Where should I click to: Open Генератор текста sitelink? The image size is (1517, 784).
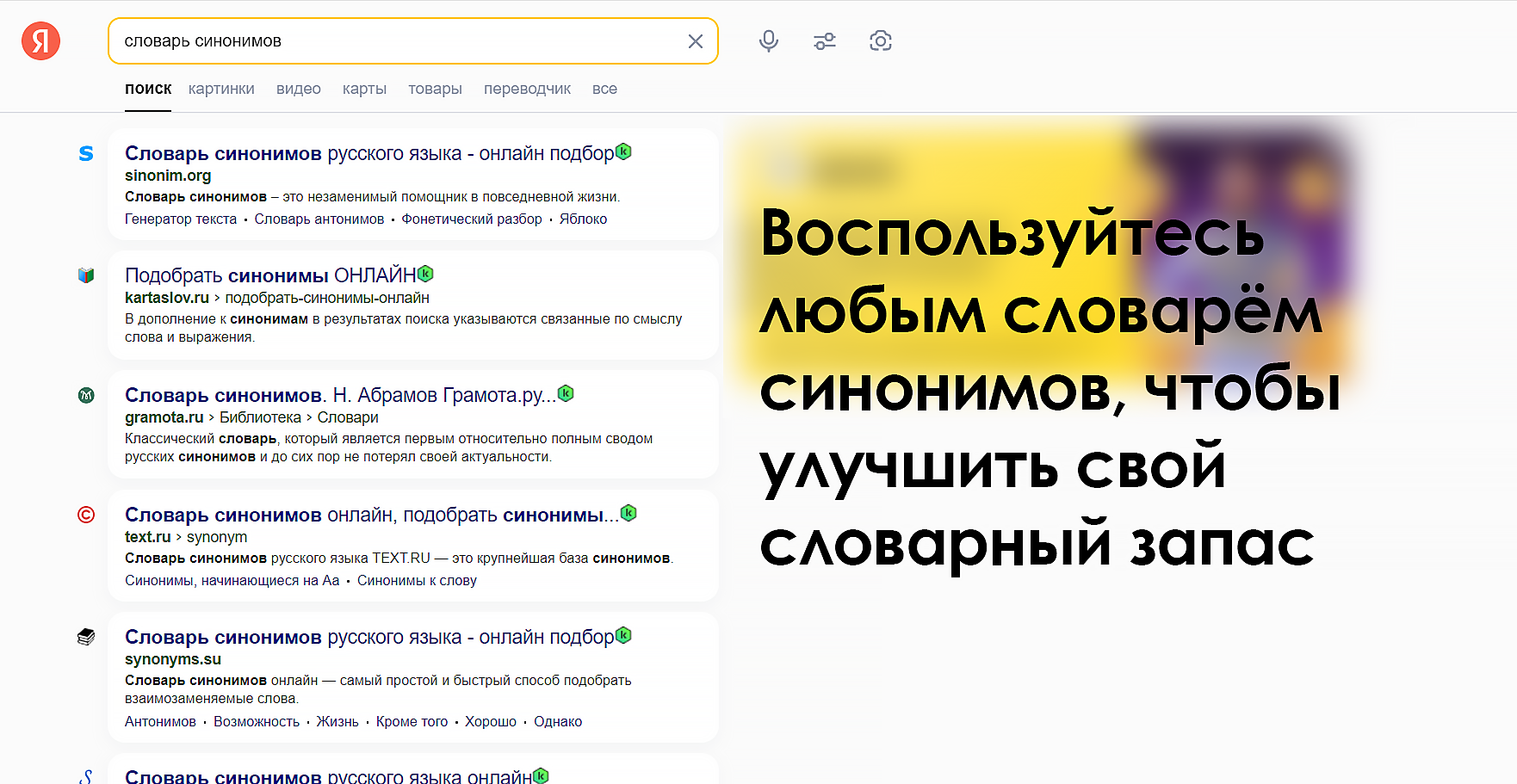pyautogui.click(x=181, y=219)
